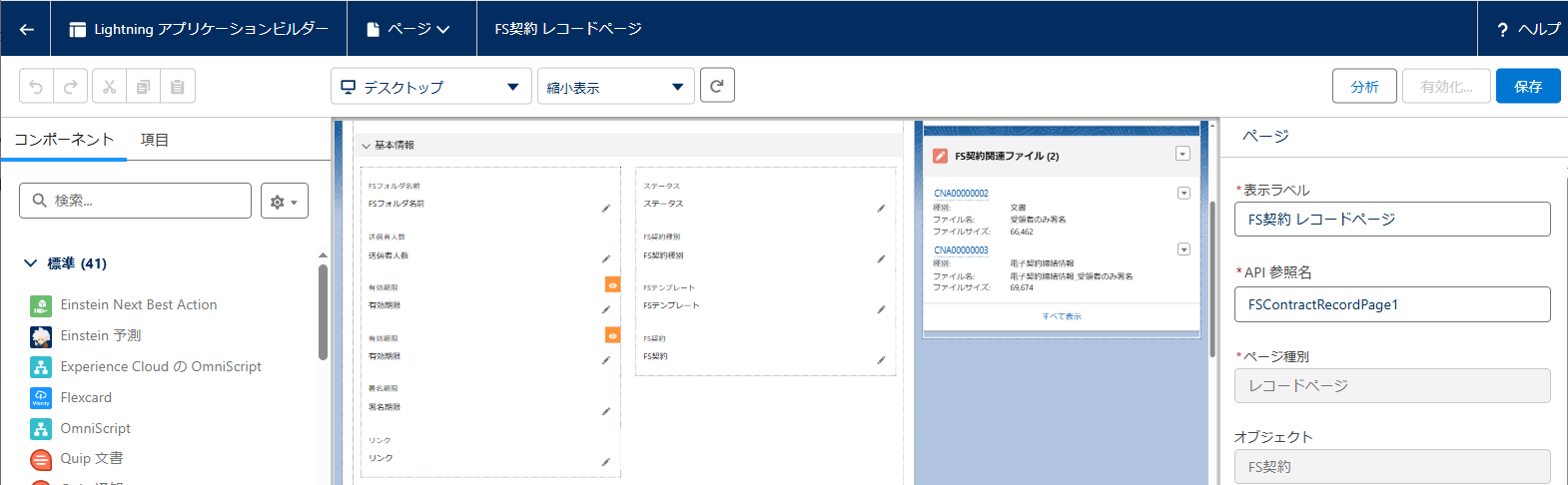Edit the 表示ラベル input field
The width and height of the screenshot is (1568, 485).
click(1392, 220)
